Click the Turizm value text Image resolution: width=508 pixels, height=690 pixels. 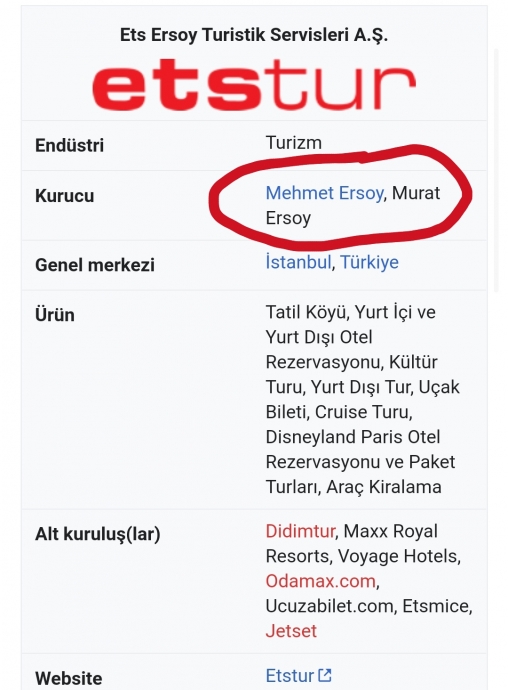pyautogui.click(x=294, y=143)
